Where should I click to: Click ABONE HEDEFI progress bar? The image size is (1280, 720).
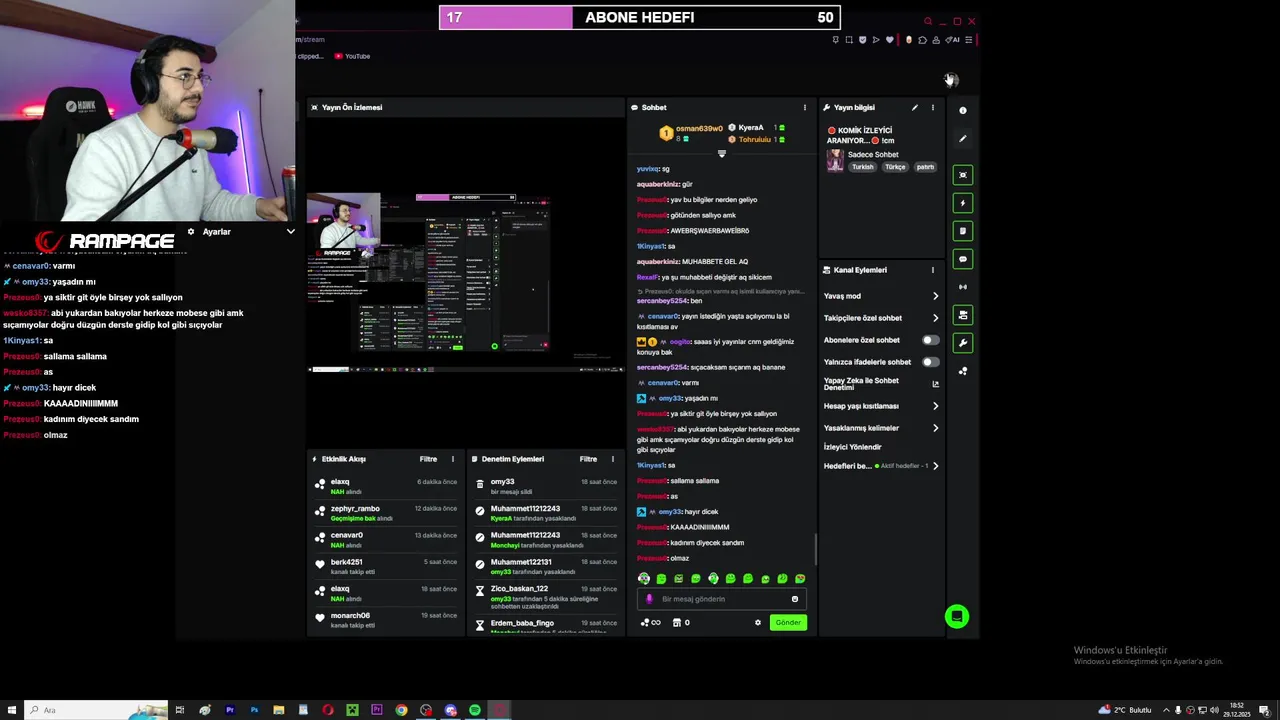(640, 17)
